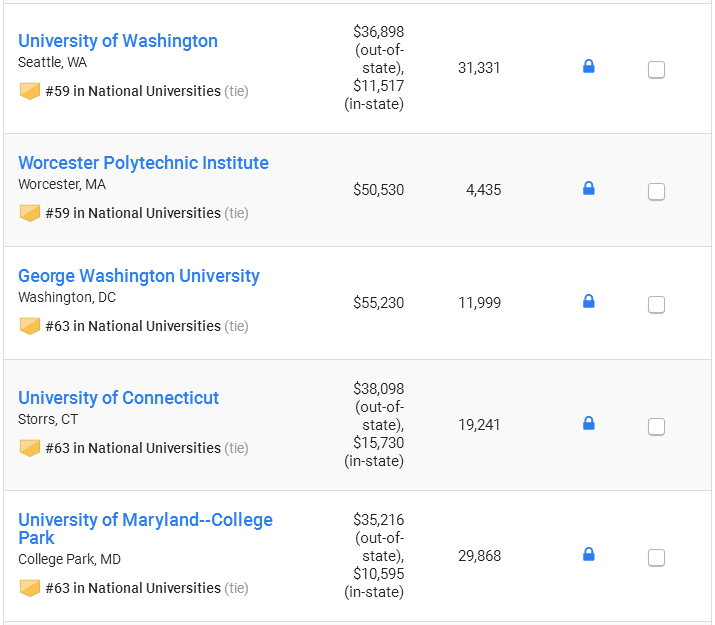
Task: Open University of Maryland--College Park link
Action: [145, 529]
